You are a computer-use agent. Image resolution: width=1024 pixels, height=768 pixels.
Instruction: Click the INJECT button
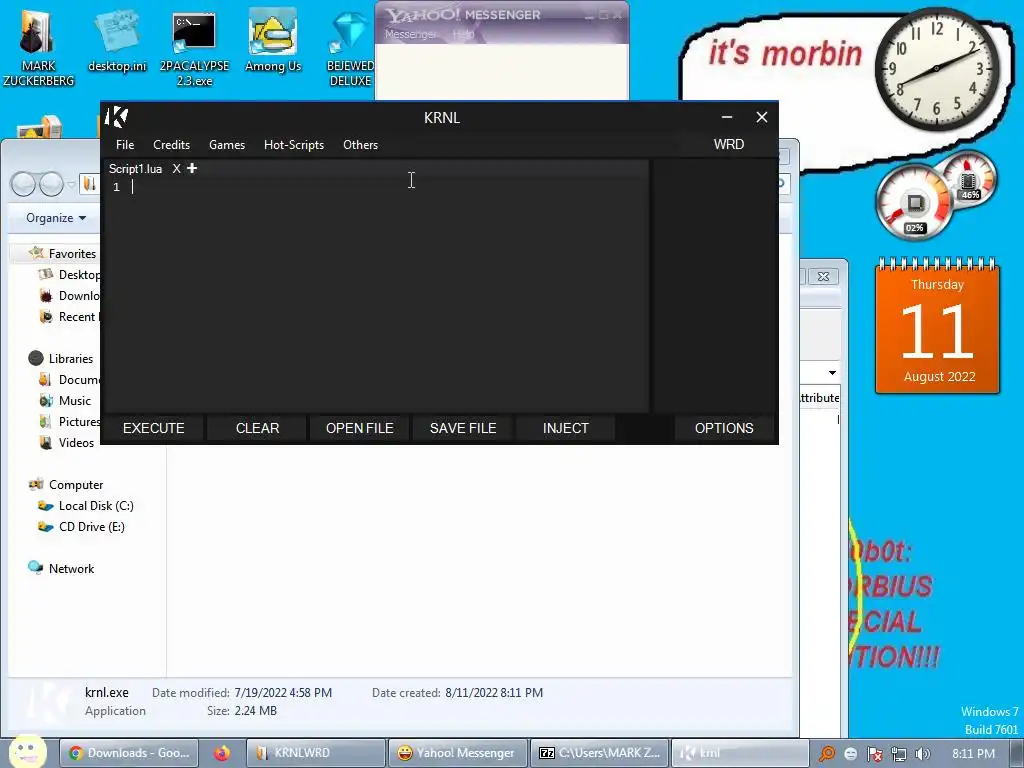click(566, 428)
